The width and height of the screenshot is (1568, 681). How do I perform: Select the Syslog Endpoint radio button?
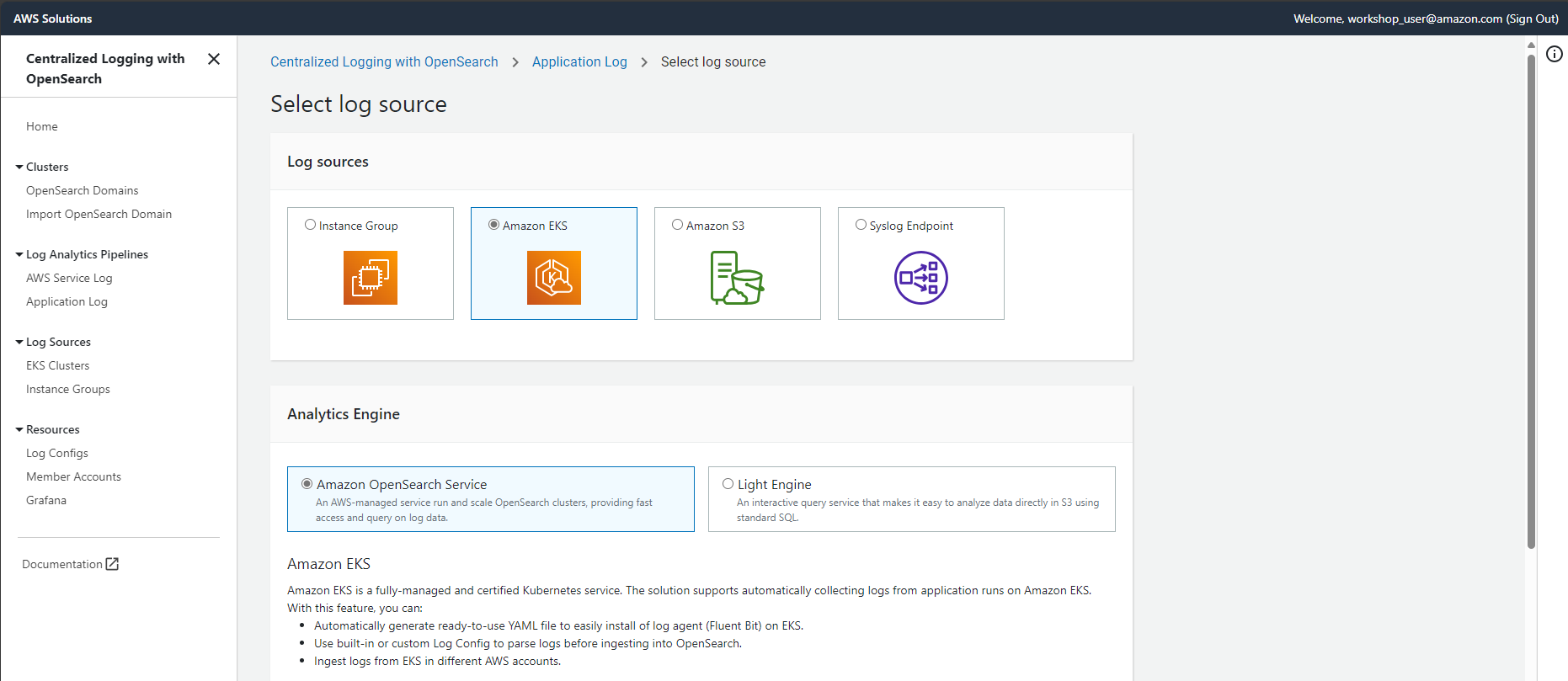[861, 225]
